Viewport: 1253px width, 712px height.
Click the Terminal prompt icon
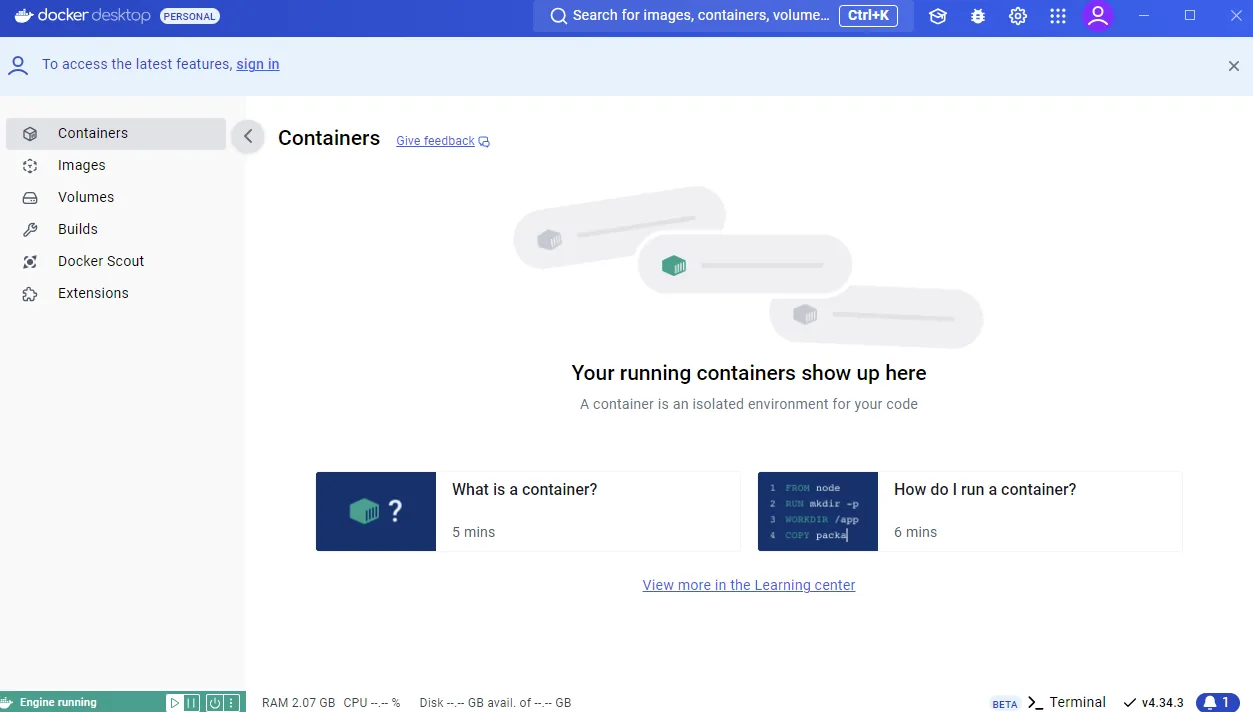(1036, 702)
